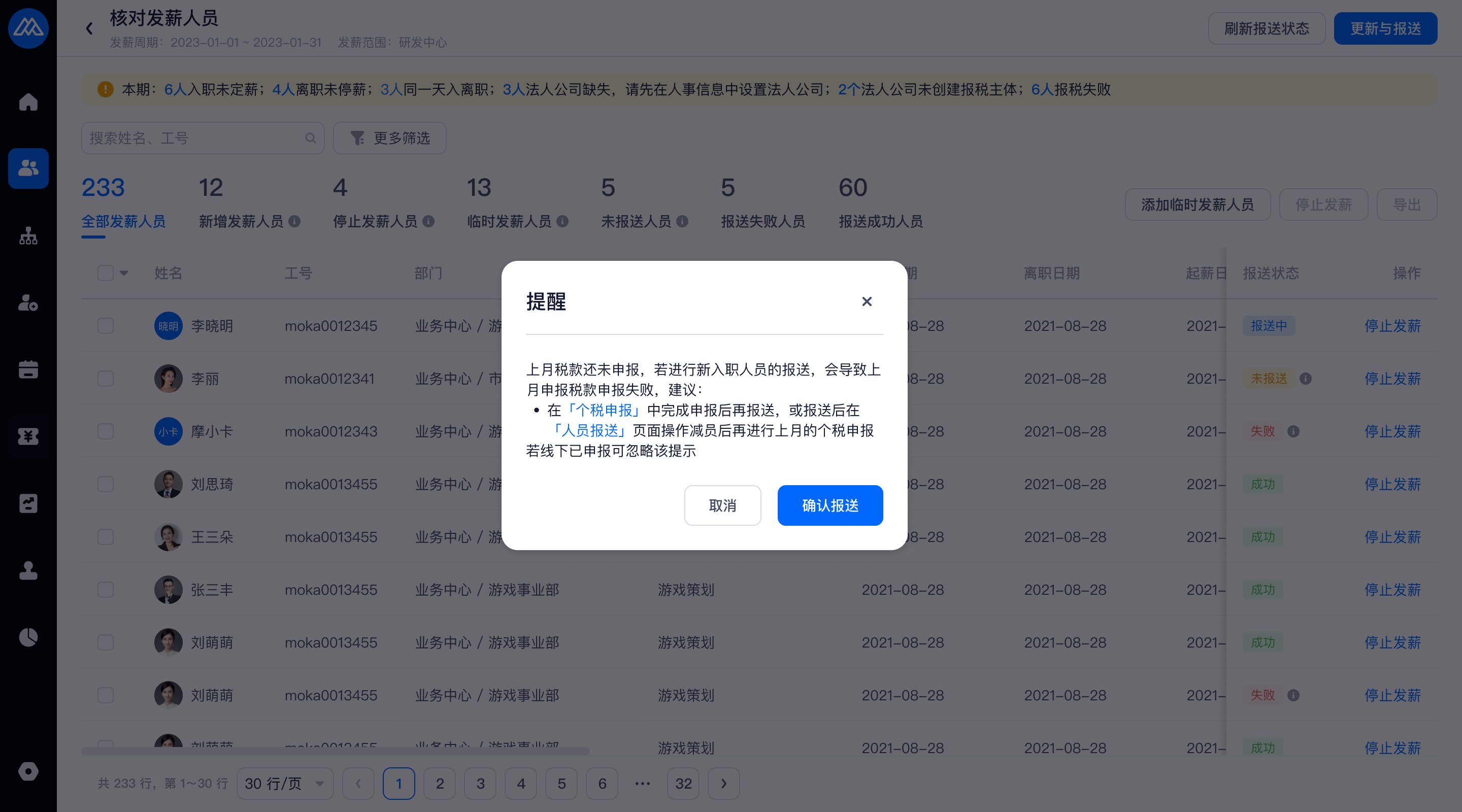Check the 王三朵 row checkbox
This screenshot has width=1462, height=812.
coord(106,537)
